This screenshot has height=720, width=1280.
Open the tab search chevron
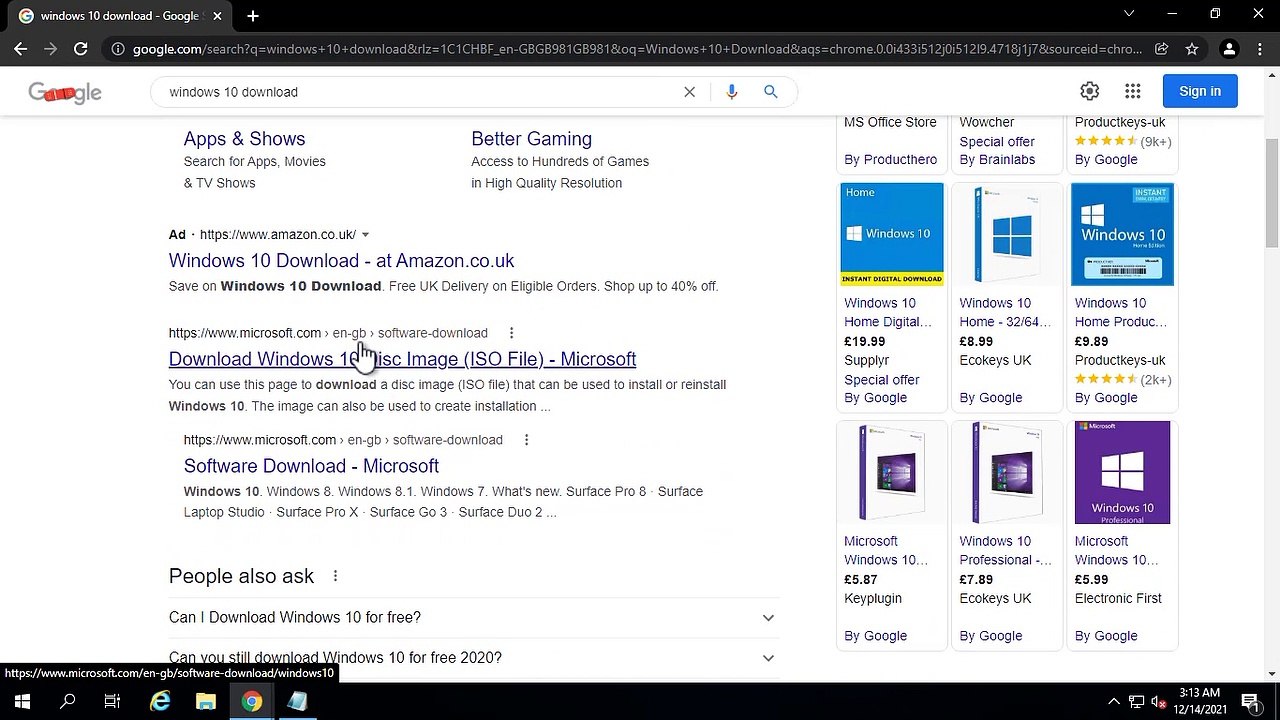coord(1129,14)
